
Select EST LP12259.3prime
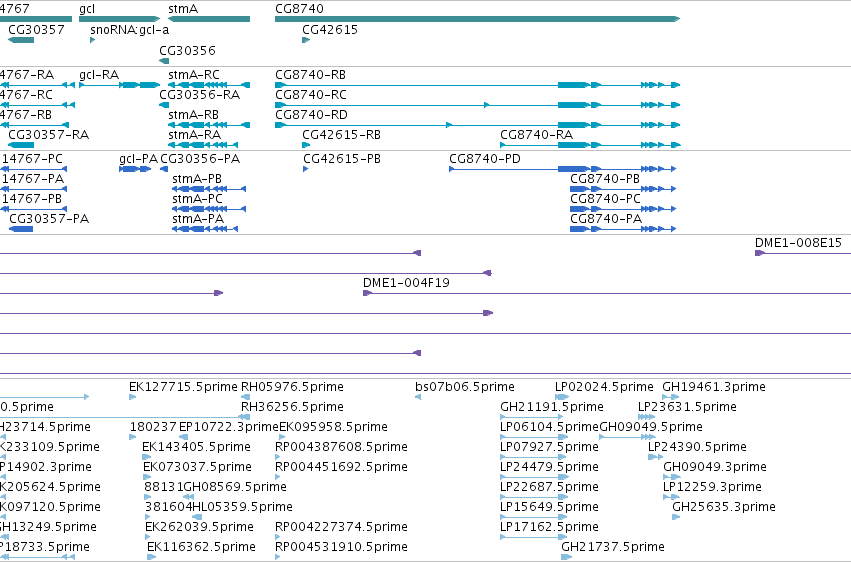(671, 497)
